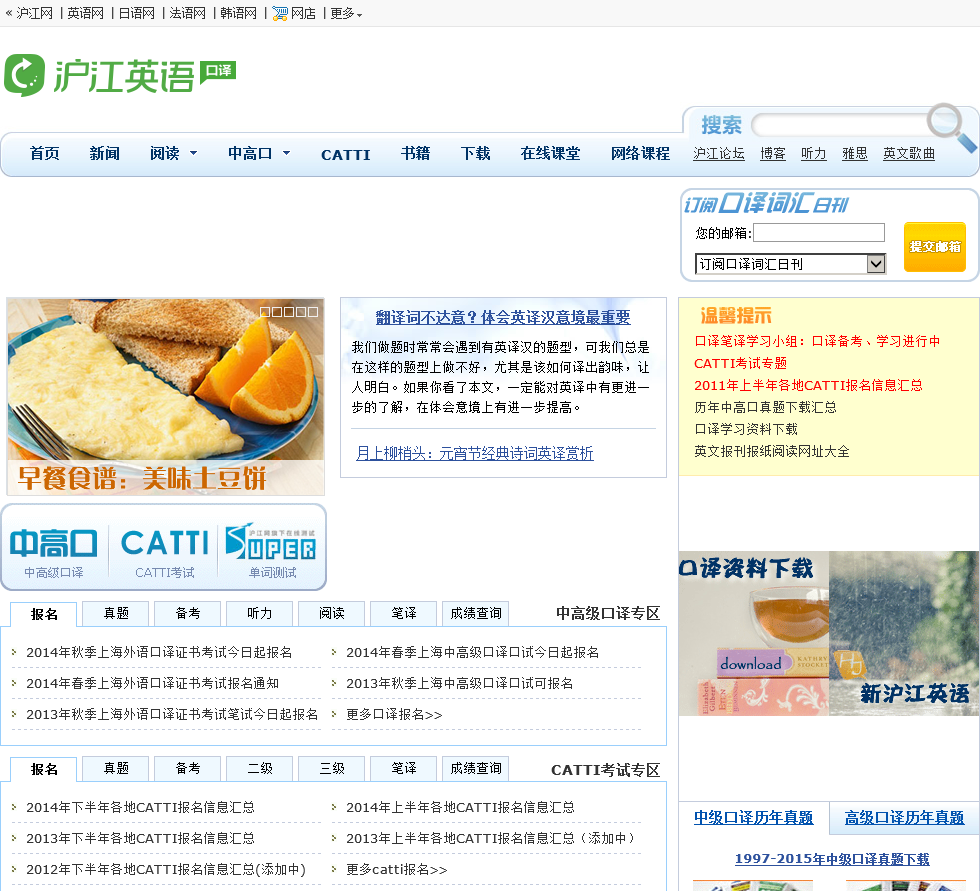The height and width of the screenshot is (891, 980).
Task: Open the breakfast recipe 美味土豆饼 image
Action: 166,397
